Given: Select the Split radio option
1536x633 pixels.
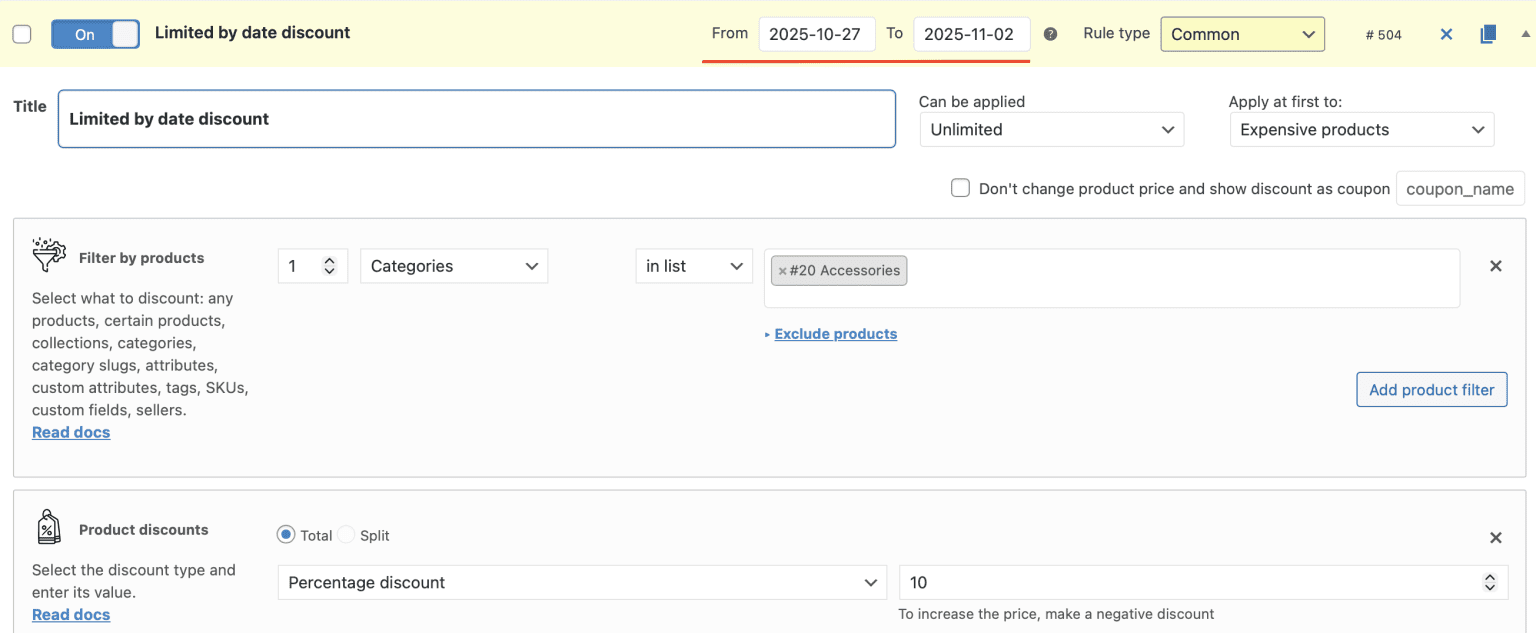Looking at the screenshot, I should 346,535.
